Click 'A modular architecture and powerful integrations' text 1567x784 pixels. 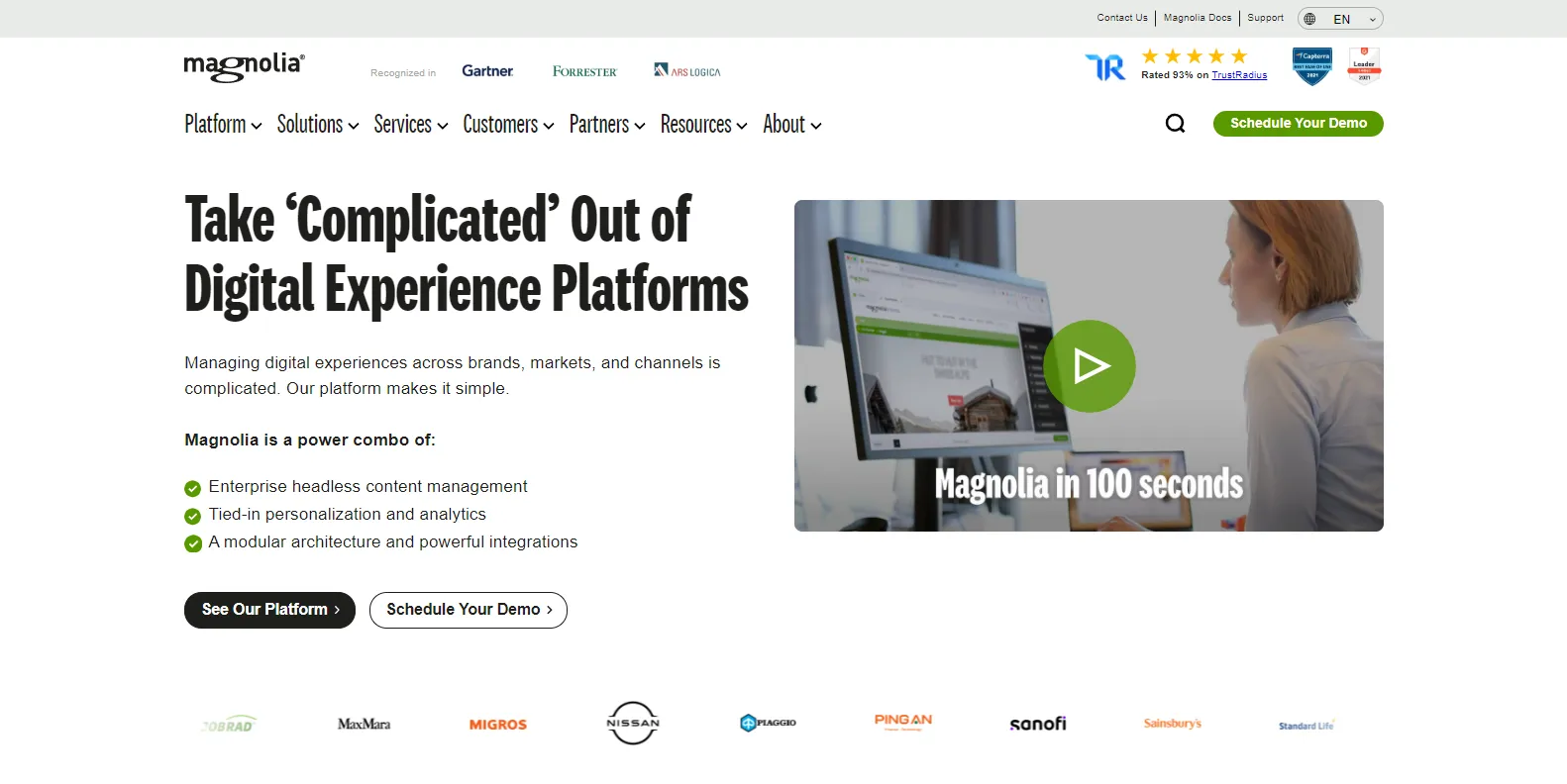pos(393,542)
